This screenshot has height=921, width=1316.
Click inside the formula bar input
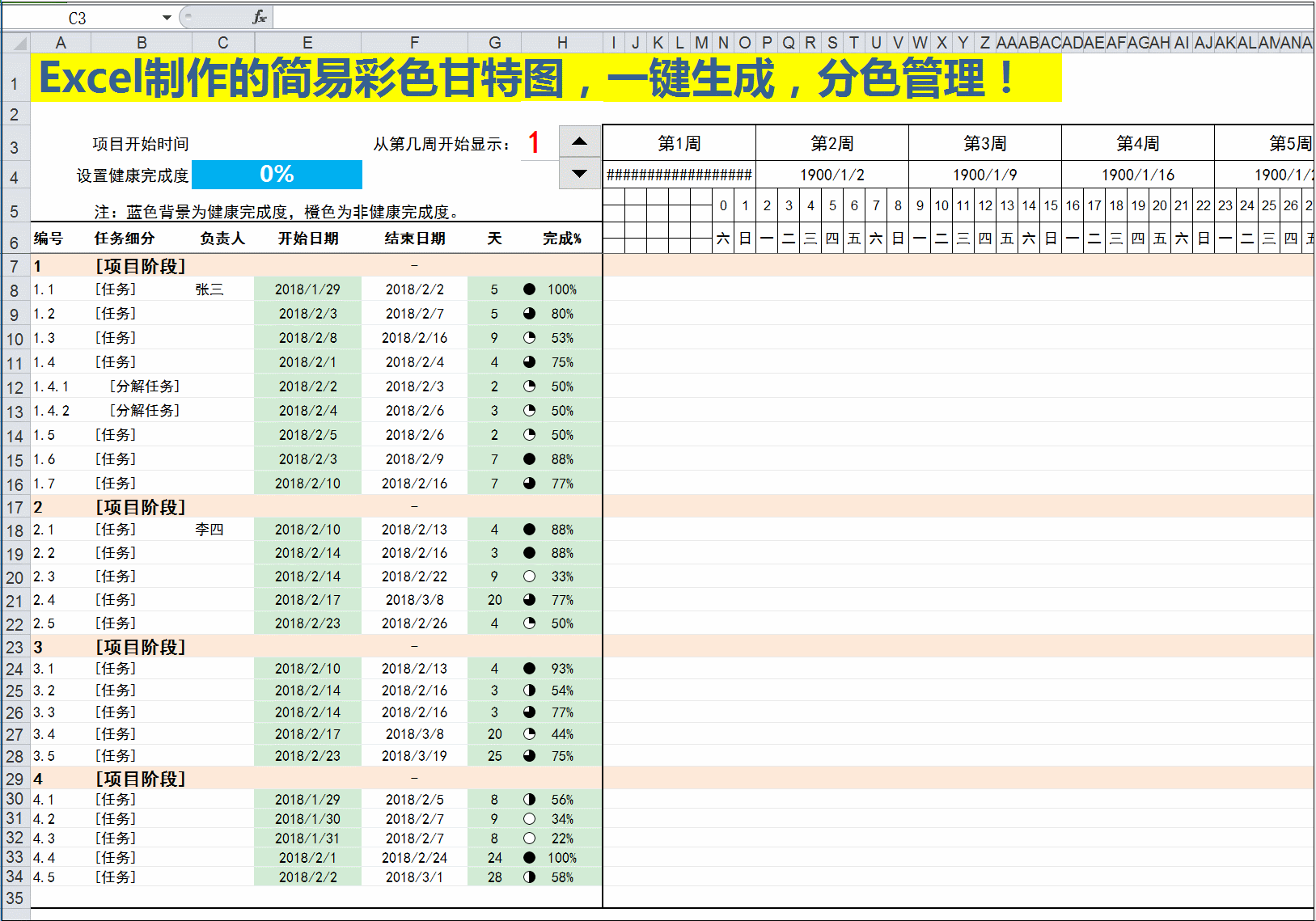(x=793, y=17)
